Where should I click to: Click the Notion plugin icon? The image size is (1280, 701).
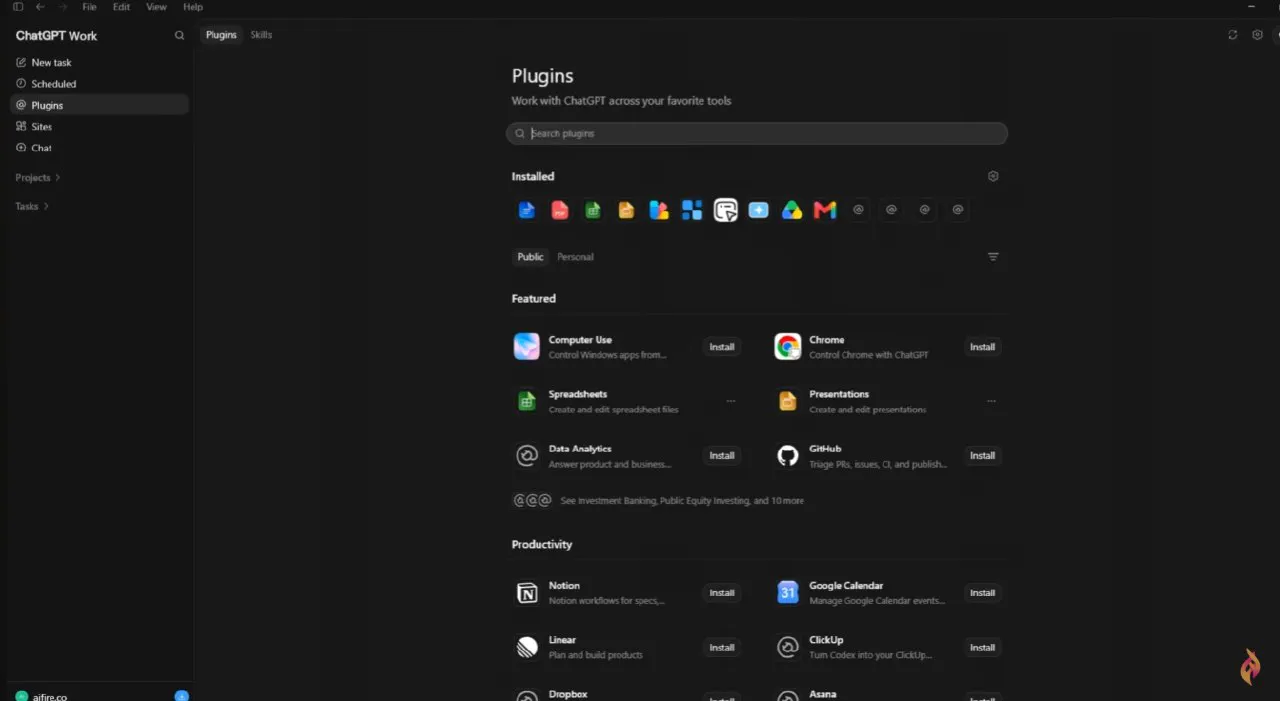point(527,593)
